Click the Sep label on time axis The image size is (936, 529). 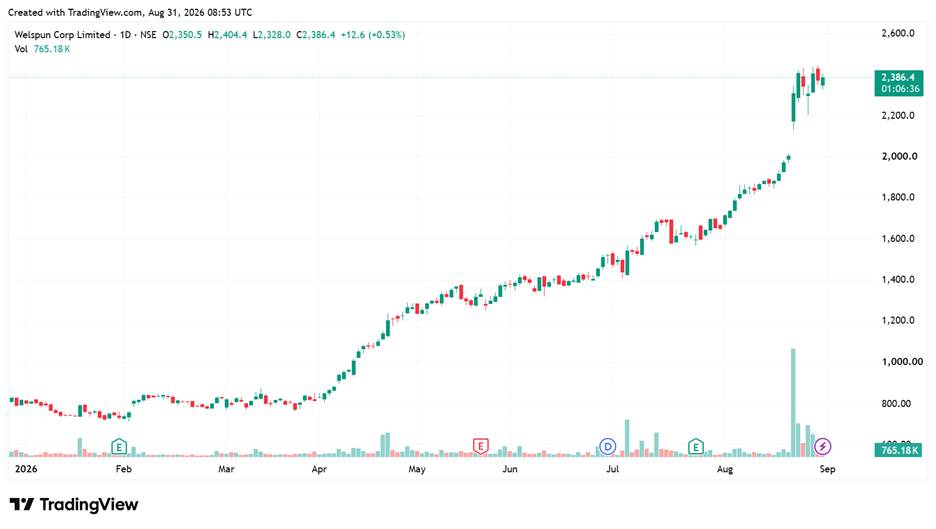pyautogui.click(x=827, y=469)
